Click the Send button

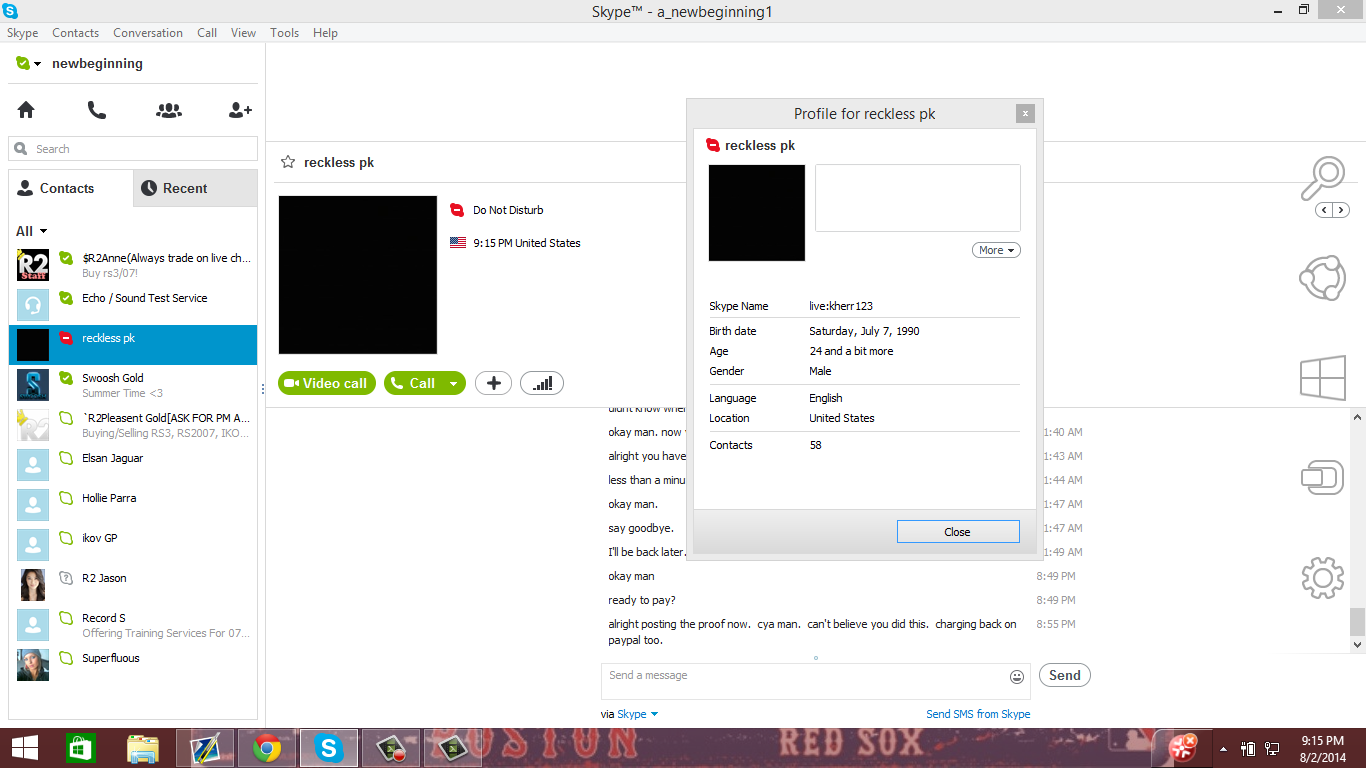pos(1065,675)
